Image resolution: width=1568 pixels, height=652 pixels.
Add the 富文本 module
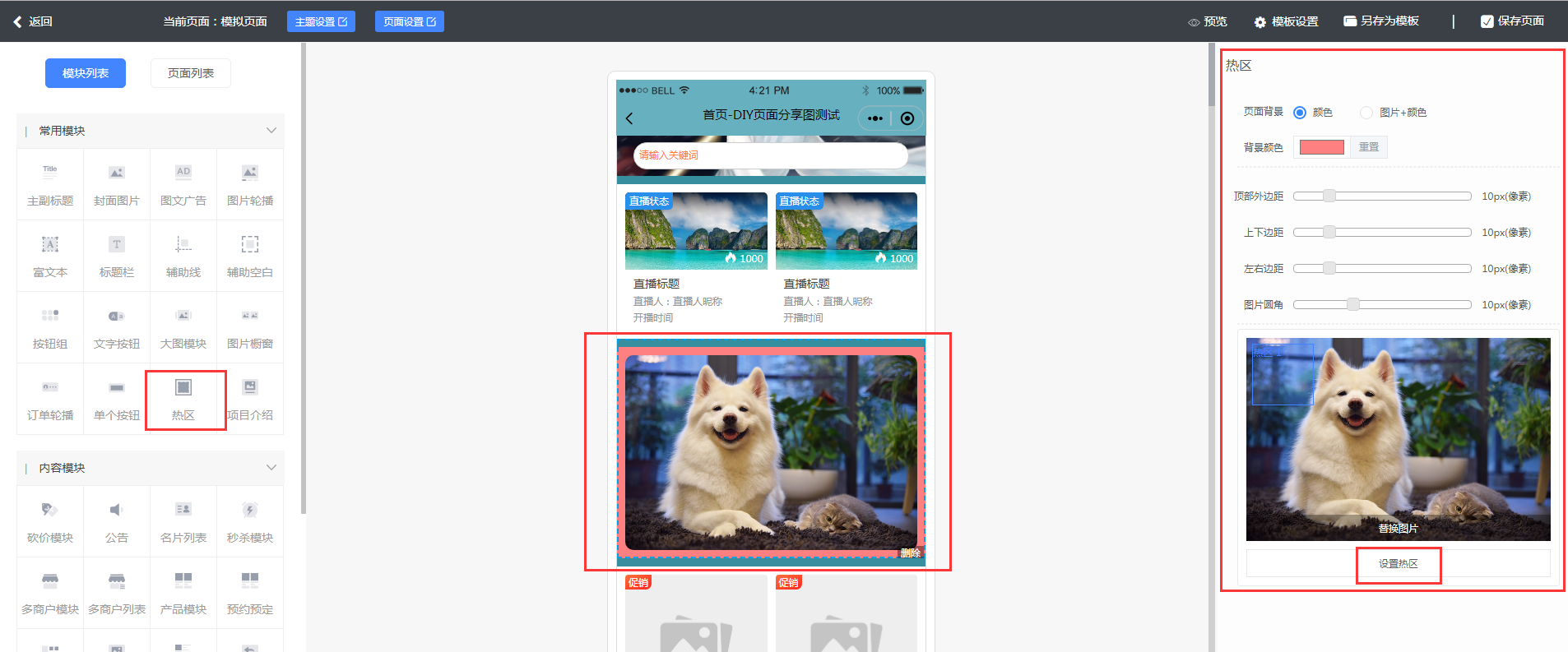click(x=50, y=256)
